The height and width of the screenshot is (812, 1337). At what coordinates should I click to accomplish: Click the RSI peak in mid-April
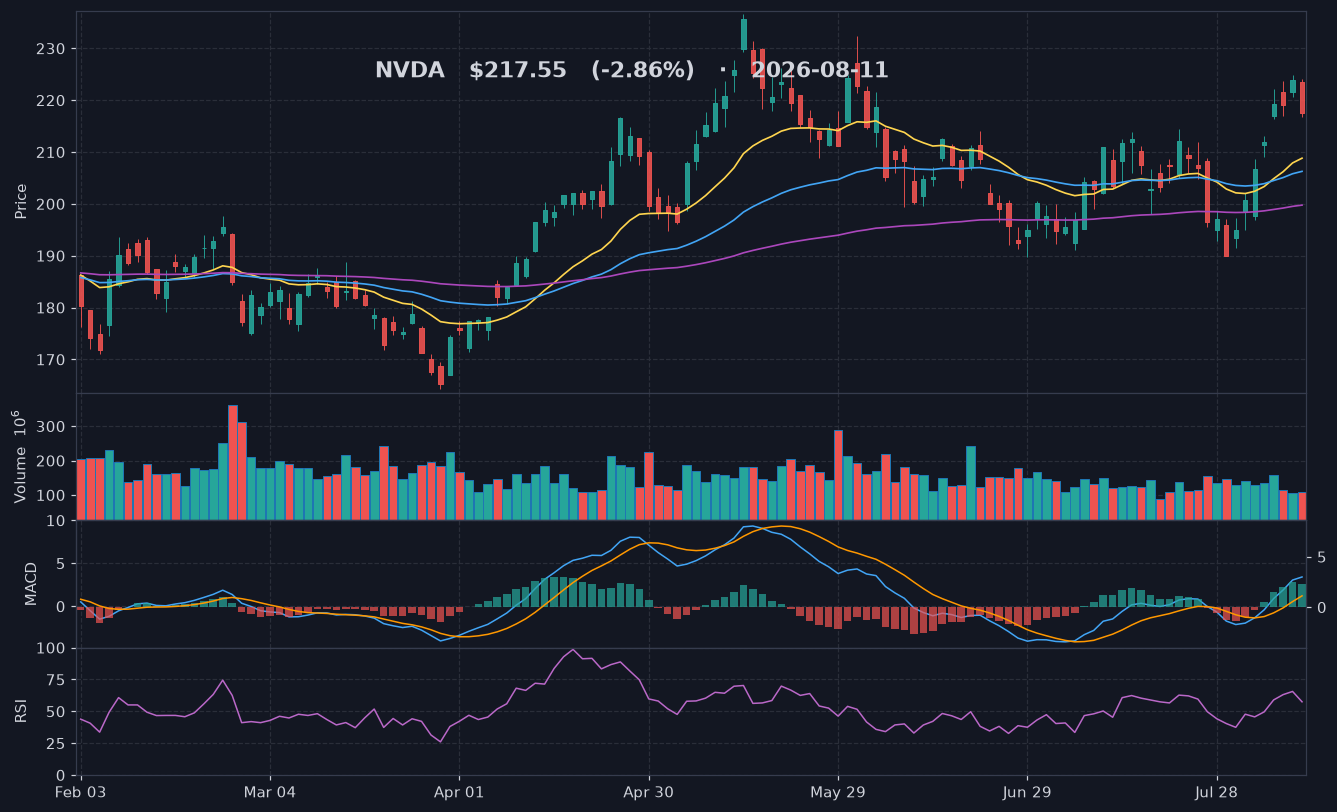pyautogui.click(x=573, y=650)
